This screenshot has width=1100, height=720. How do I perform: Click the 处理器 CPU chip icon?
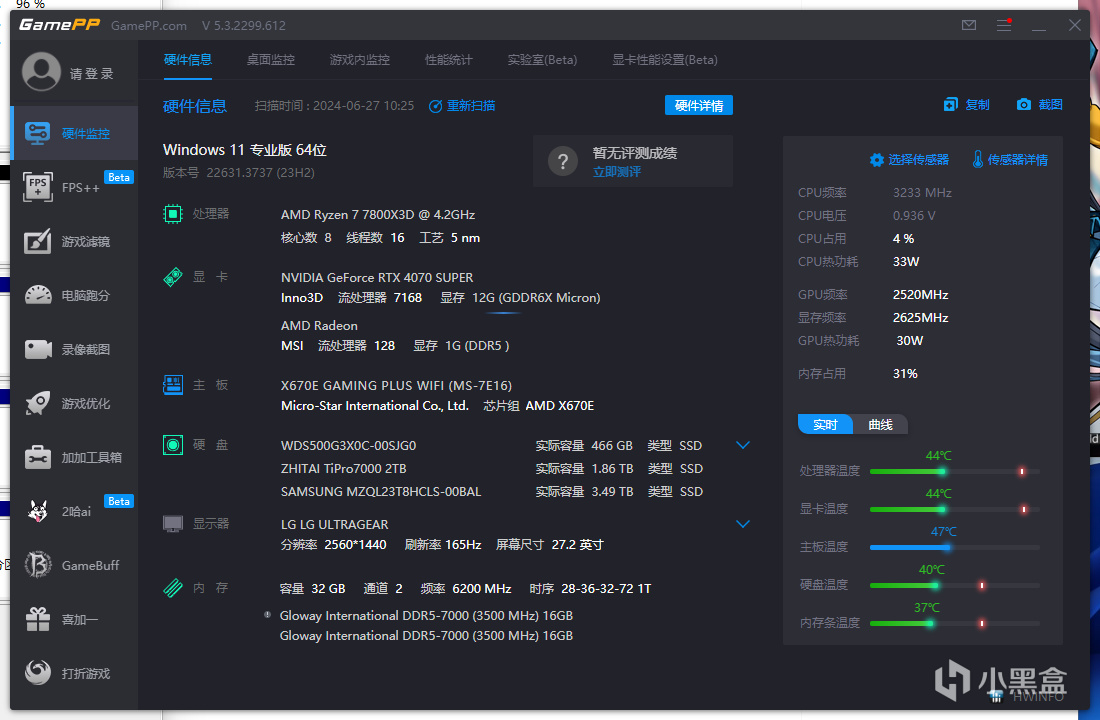173,214
